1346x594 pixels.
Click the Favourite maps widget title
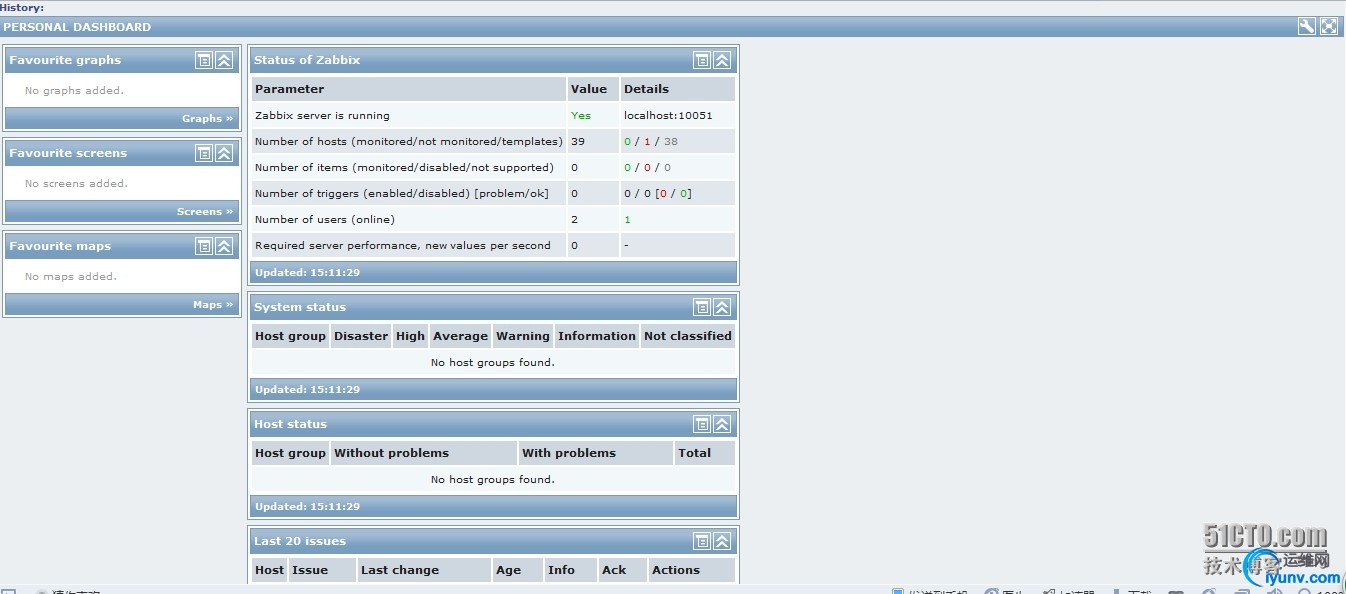click(60, 246)
